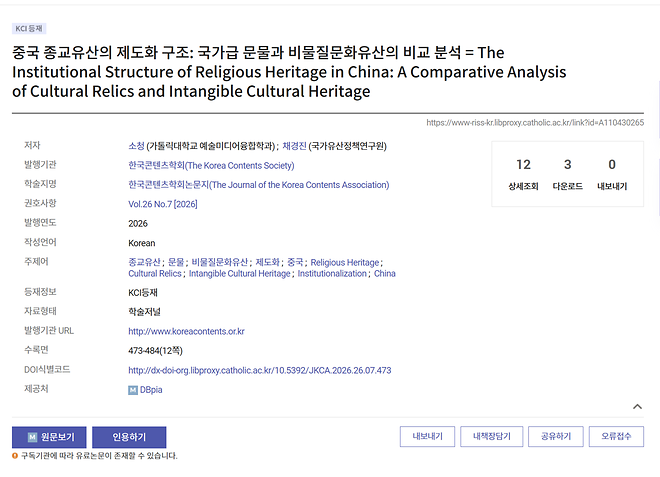Open author 채경진 link
The image size is (660, 477).
294,146
